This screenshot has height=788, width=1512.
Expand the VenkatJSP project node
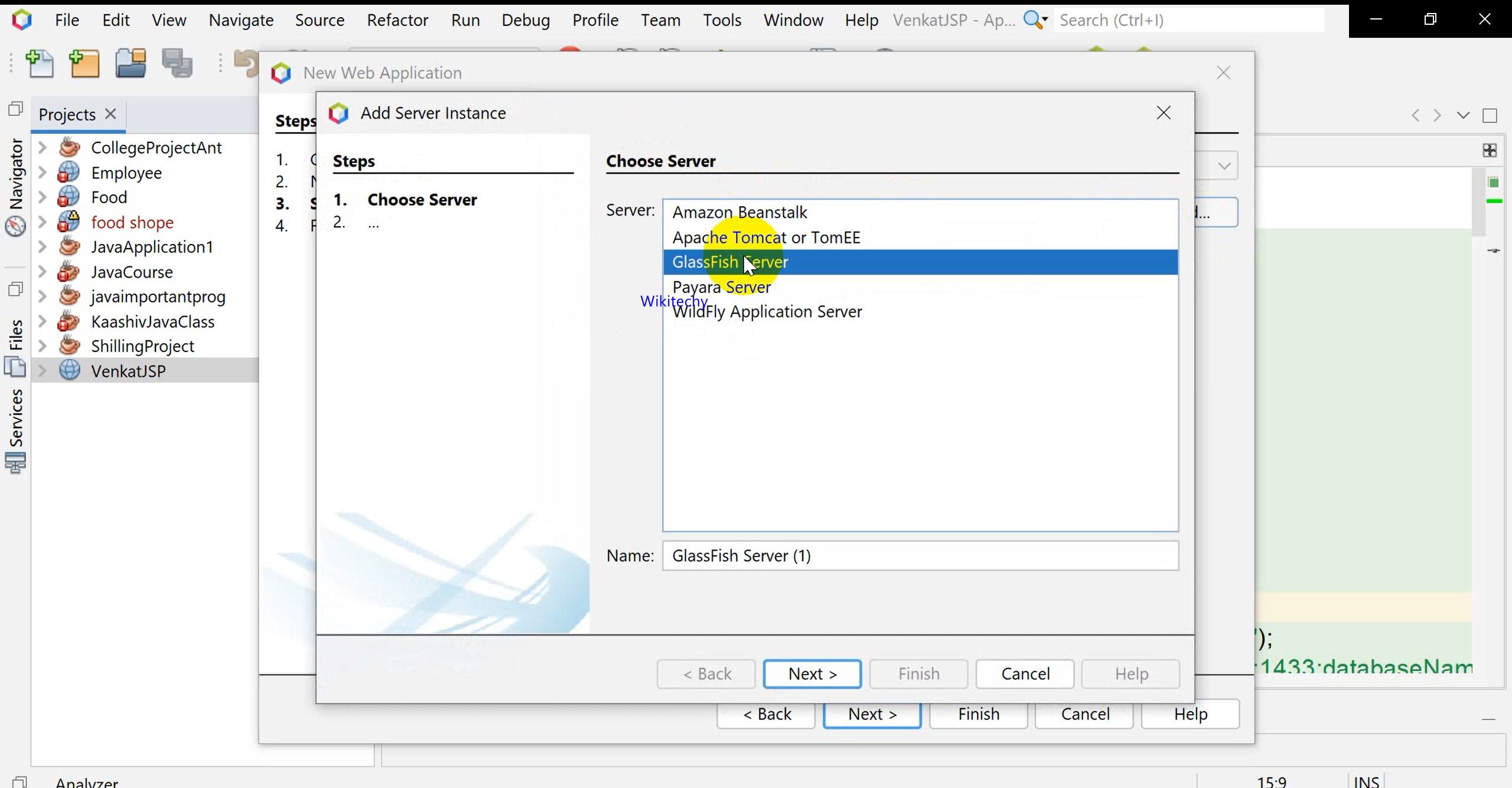pyautogui.click(x=43, y=371)
